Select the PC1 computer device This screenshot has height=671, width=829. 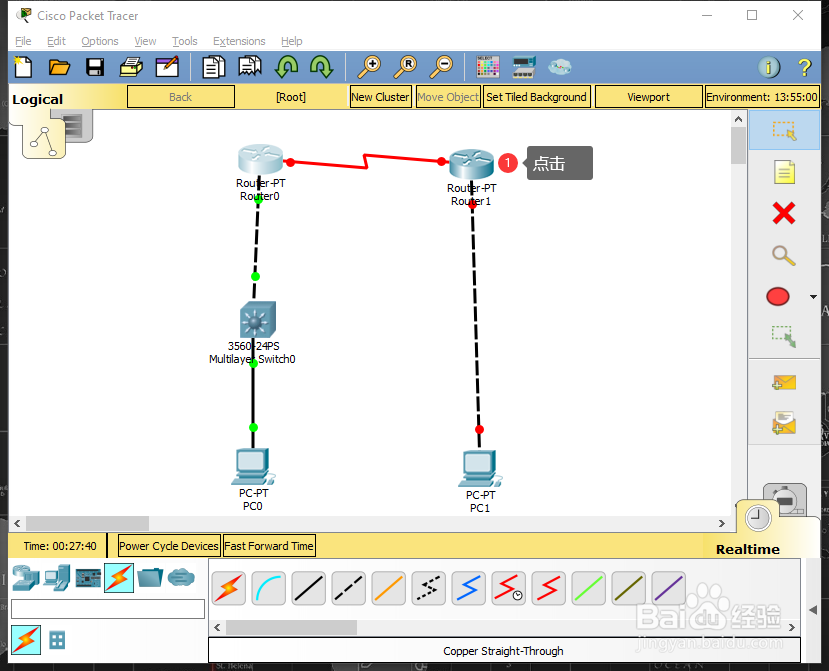(x=480, y=468)
